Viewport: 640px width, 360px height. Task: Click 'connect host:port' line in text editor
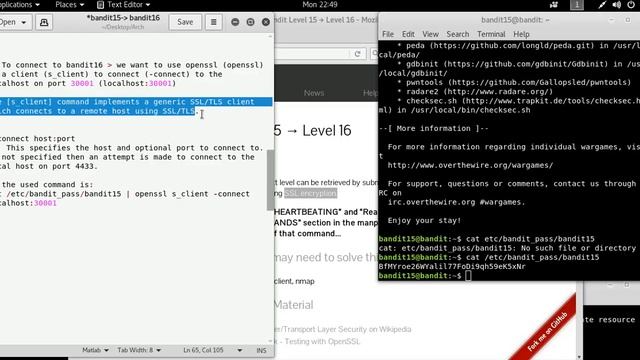[x=38, y=139]
